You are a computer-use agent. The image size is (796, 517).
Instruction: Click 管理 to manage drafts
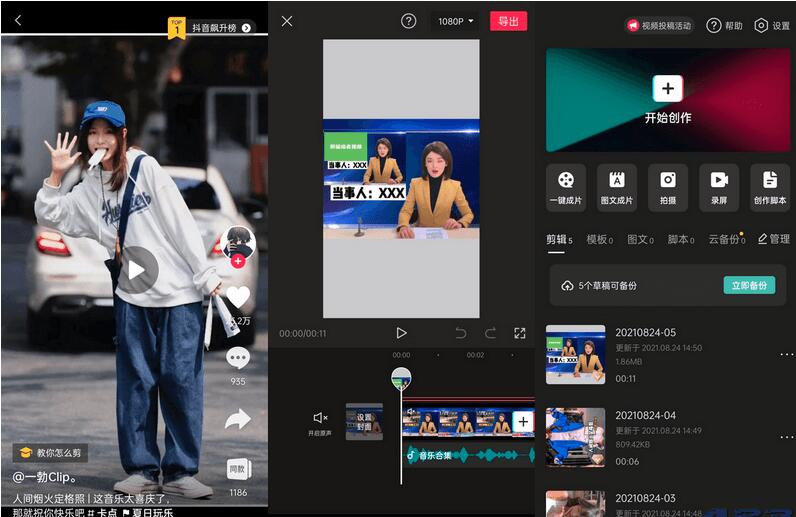[x=774, y=239]
